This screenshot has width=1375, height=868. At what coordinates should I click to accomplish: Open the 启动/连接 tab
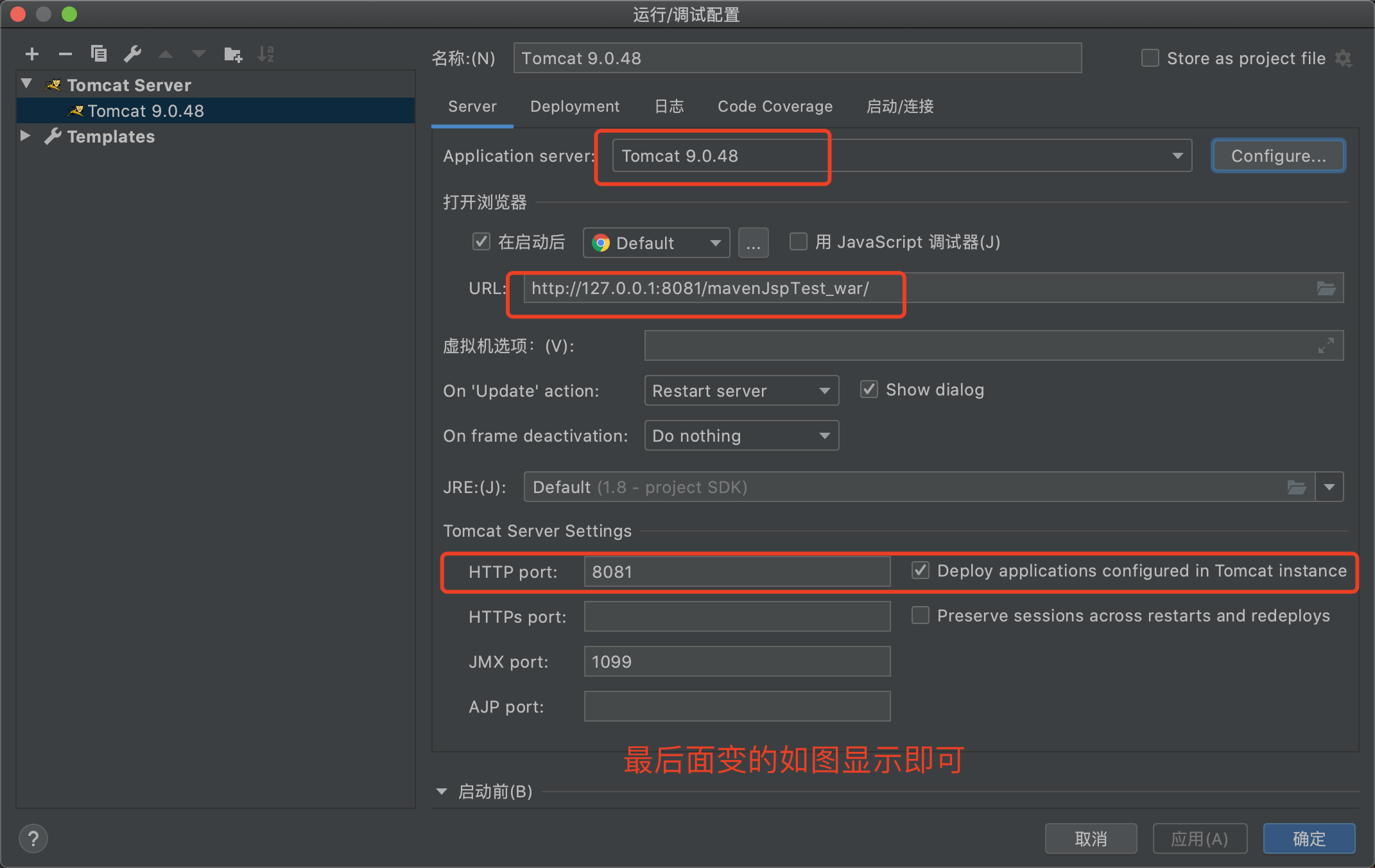tap(900, 107)
